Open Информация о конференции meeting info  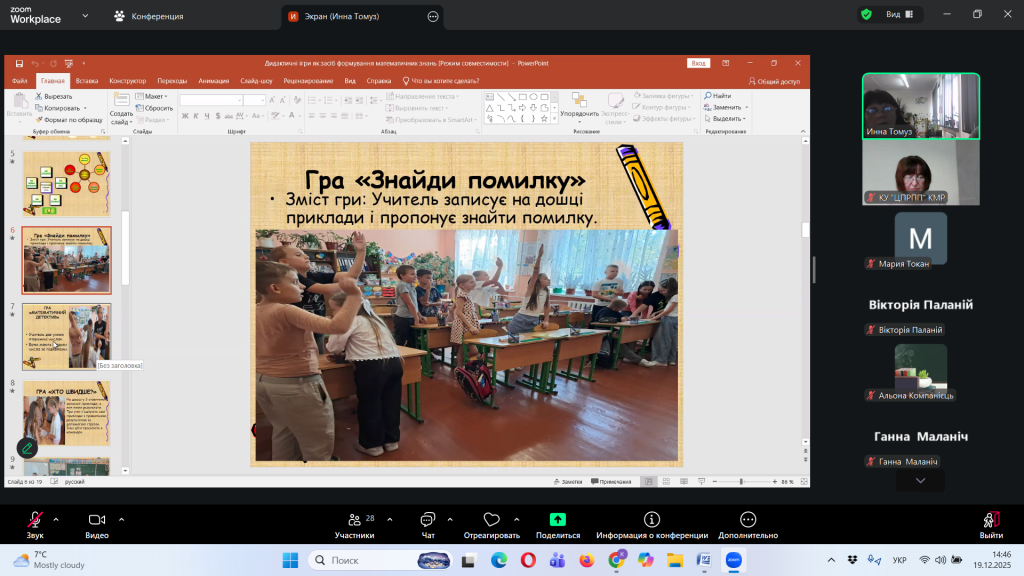click(652, 521)
